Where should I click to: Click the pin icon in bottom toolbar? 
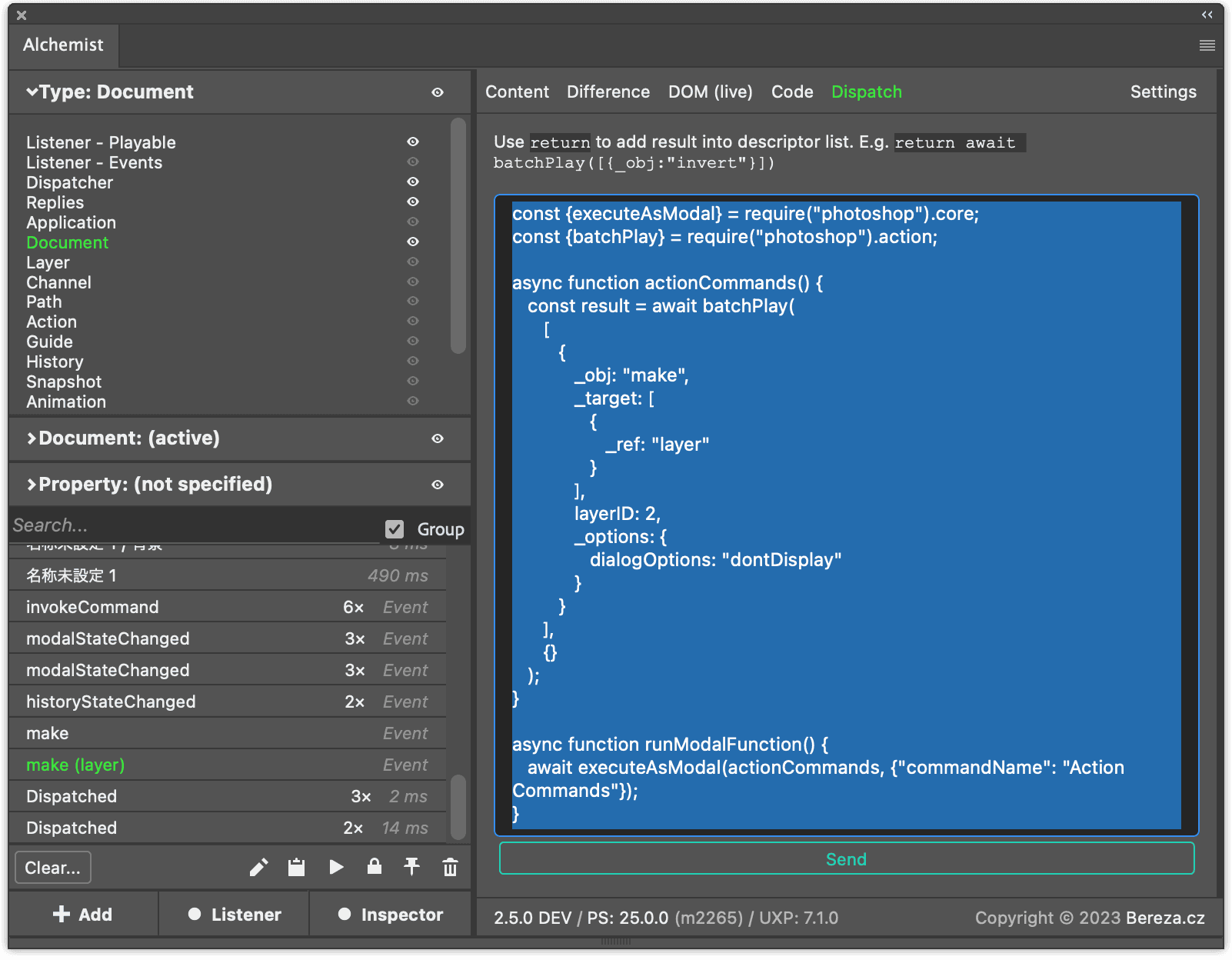point(412,867)
